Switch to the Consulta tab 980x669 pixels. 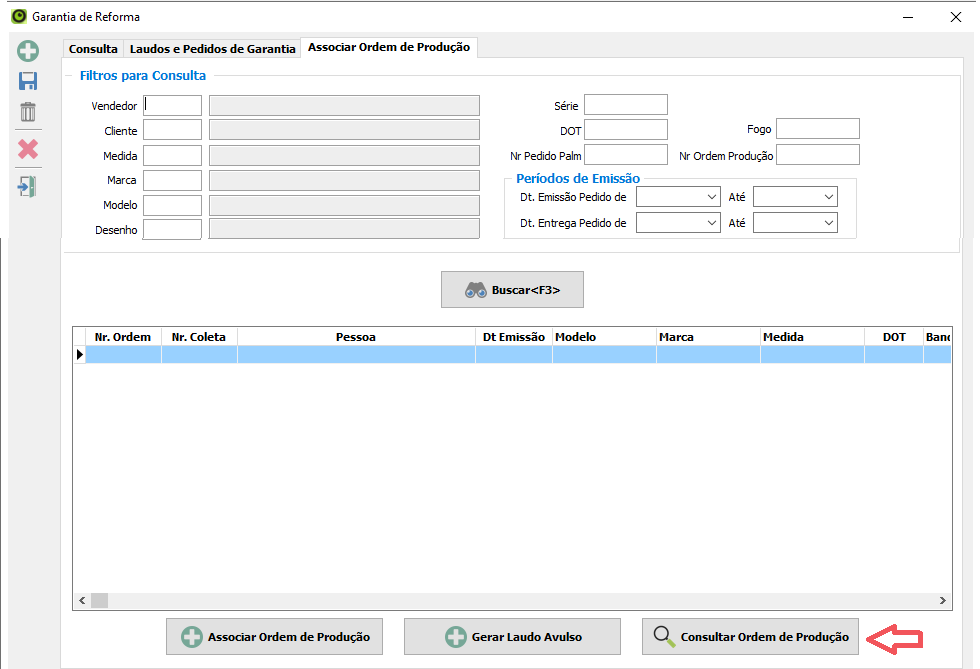pyautogui.click(x=93, y=49)
